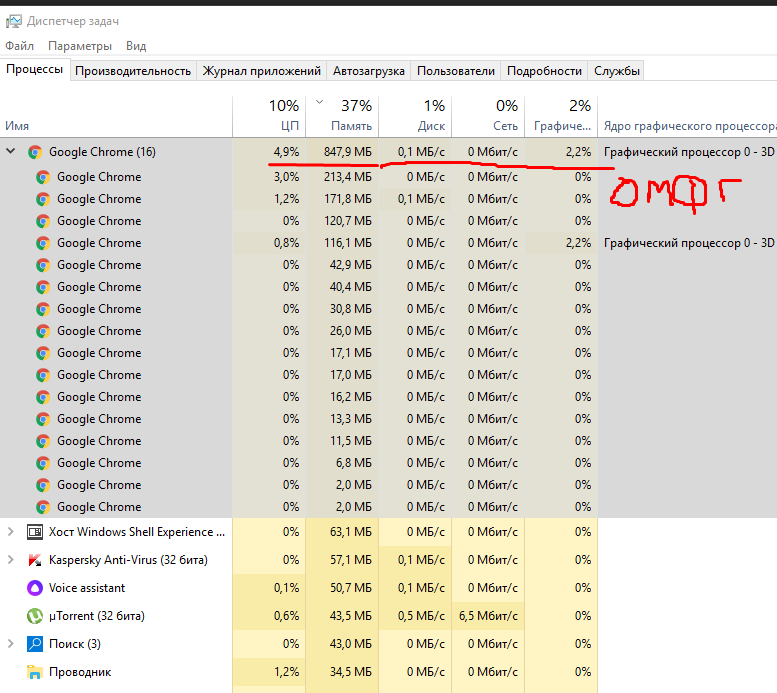Viewport: 777px width, 693px height.
Task: Expand the Kaspersky Anti-Virus process group
Action: [x=11, y=560]
